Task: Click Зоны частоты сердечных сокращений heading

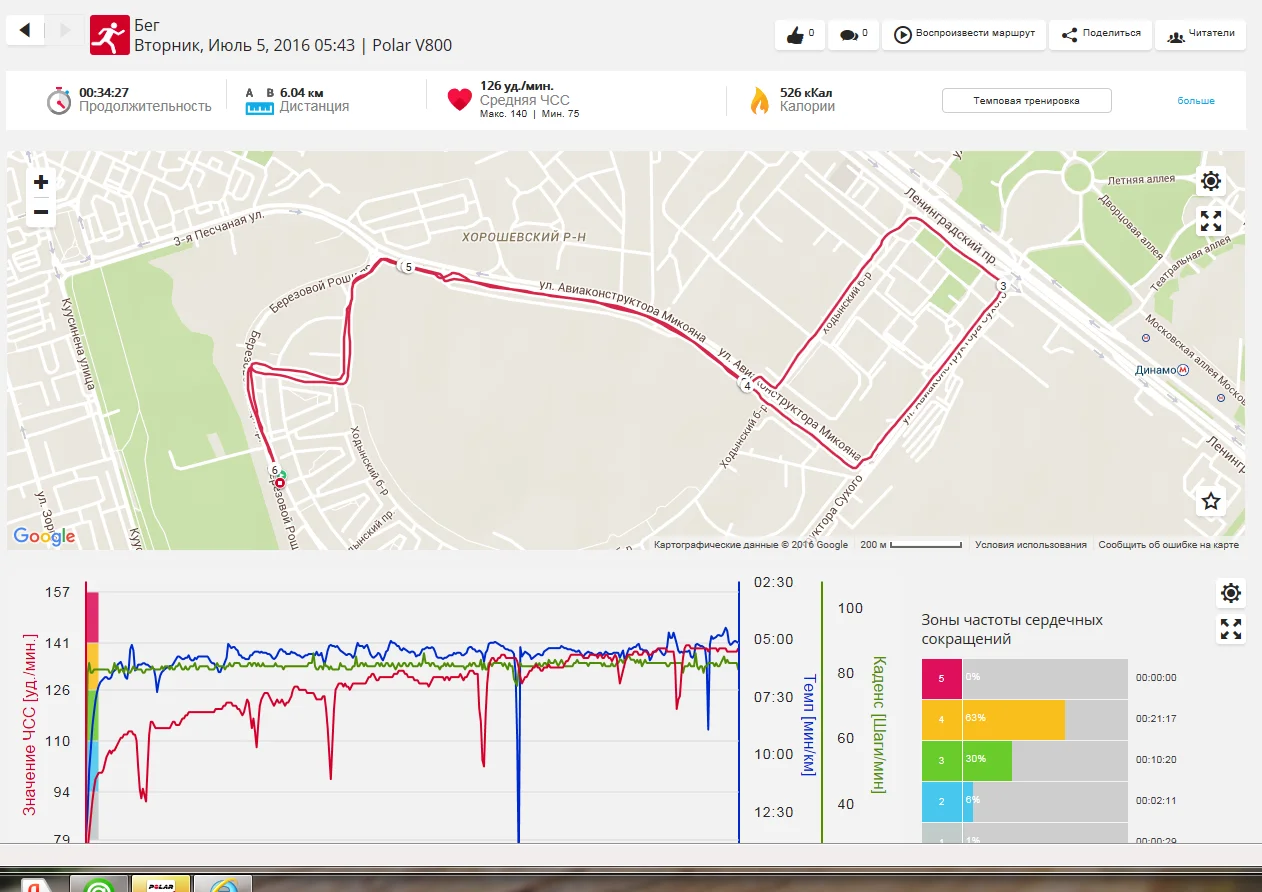Action: (1012, 629)
